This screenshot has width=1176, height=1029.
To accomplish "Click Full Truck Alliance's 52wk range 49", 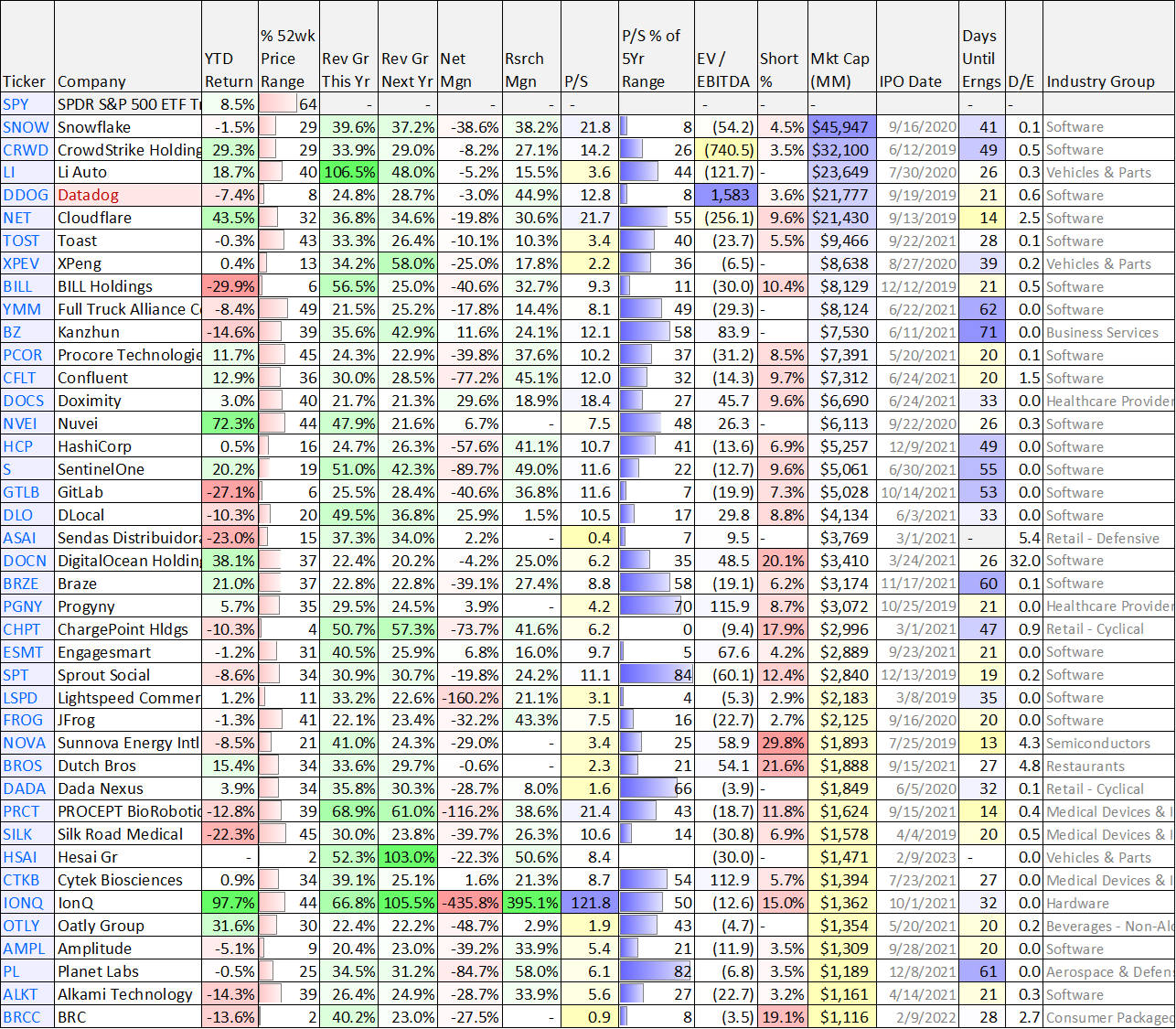I will pos(288,309).
